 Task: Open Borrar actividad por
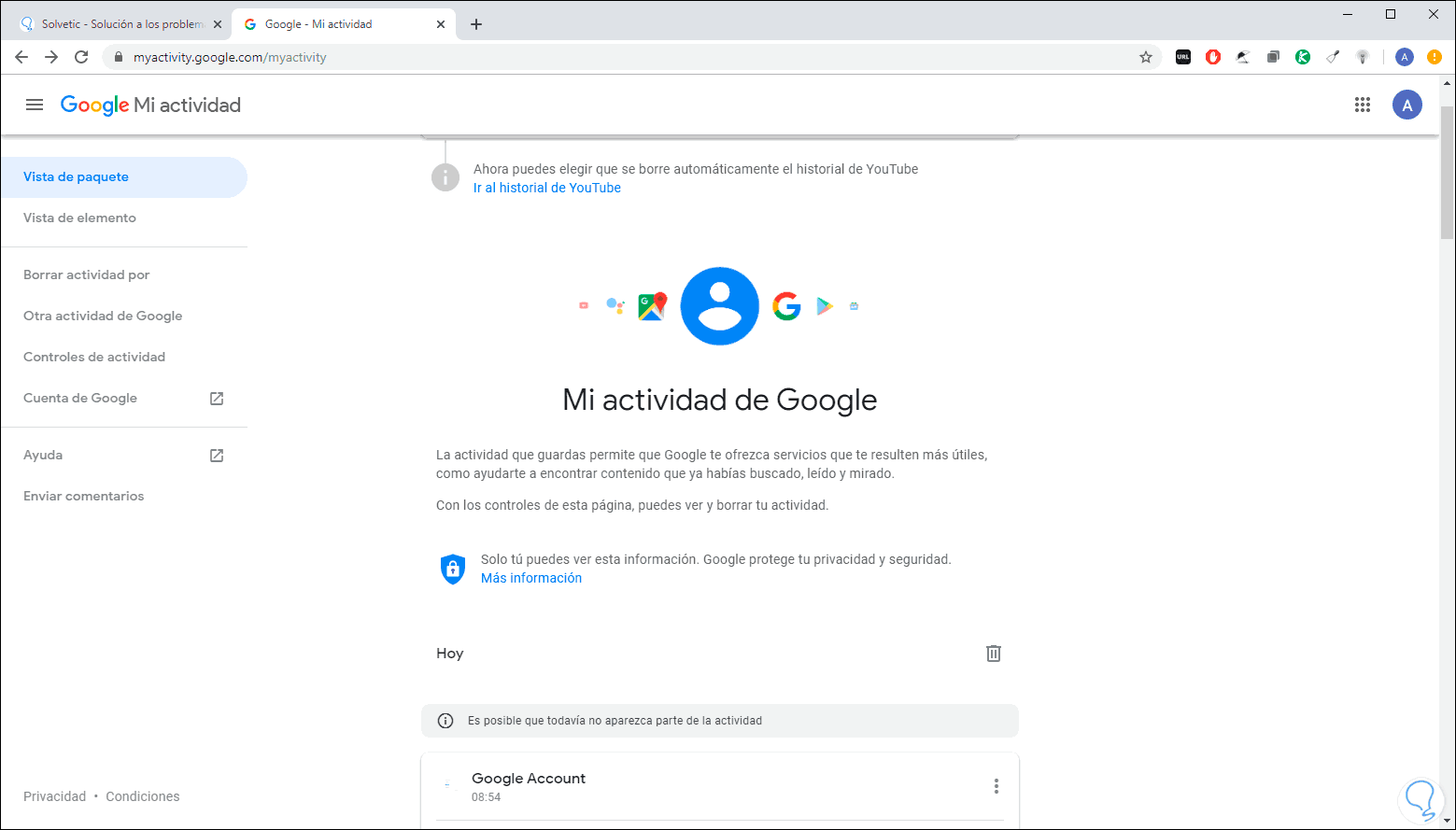point(86,274)
